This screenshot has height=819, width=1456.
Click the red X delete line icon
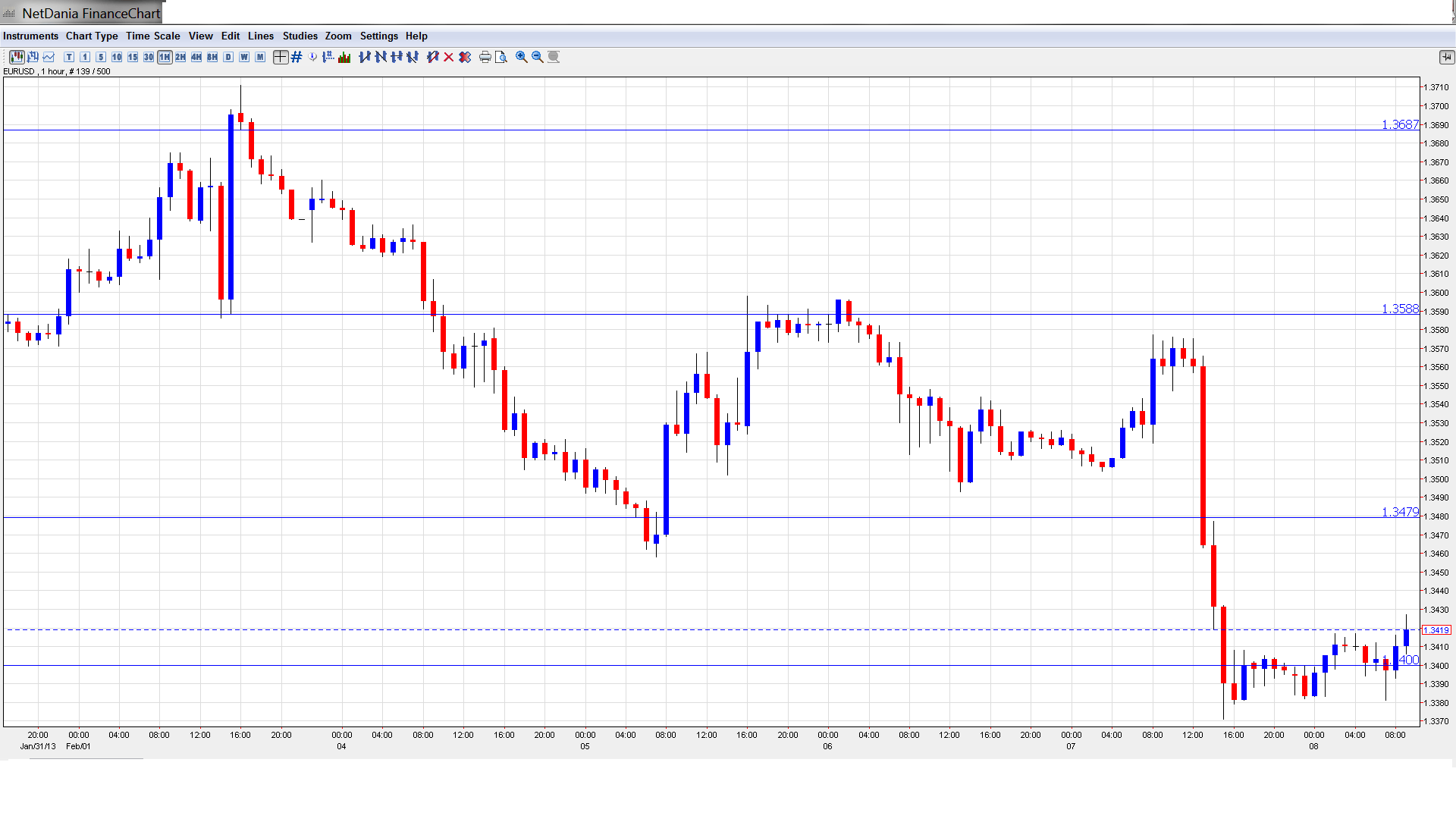tap(449, 57)
